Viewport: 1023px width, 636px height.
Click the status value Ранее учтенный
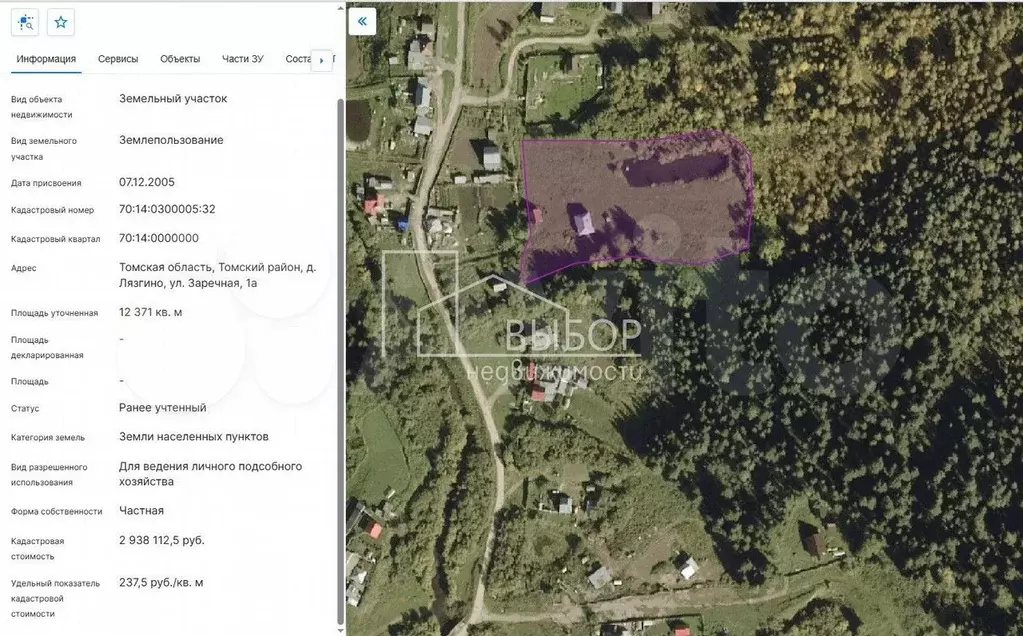pyautogui.click(x=162, y=408)
